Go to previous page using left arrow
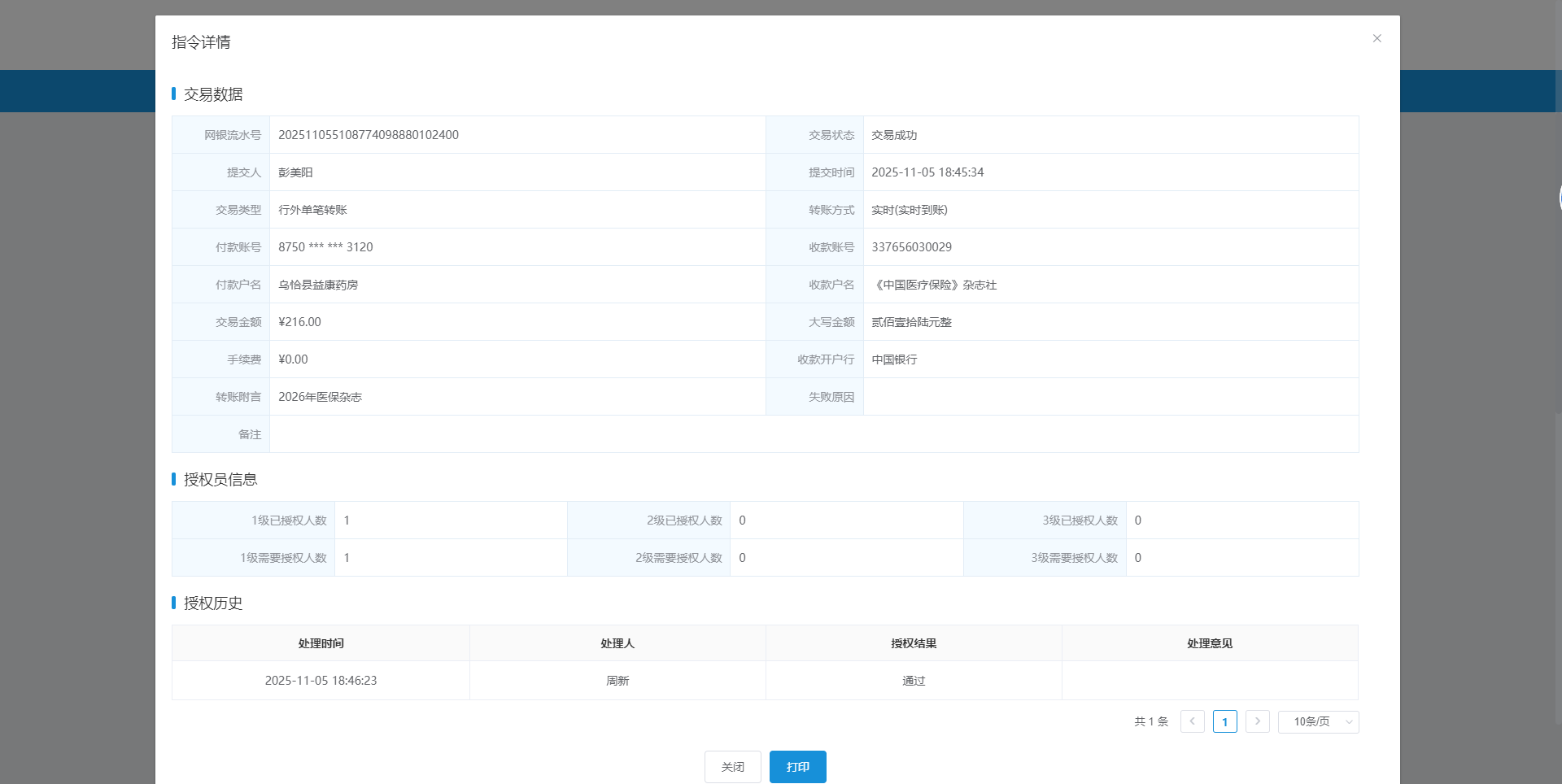The height and width of the screenshot is (784, 1562). 1192,721
